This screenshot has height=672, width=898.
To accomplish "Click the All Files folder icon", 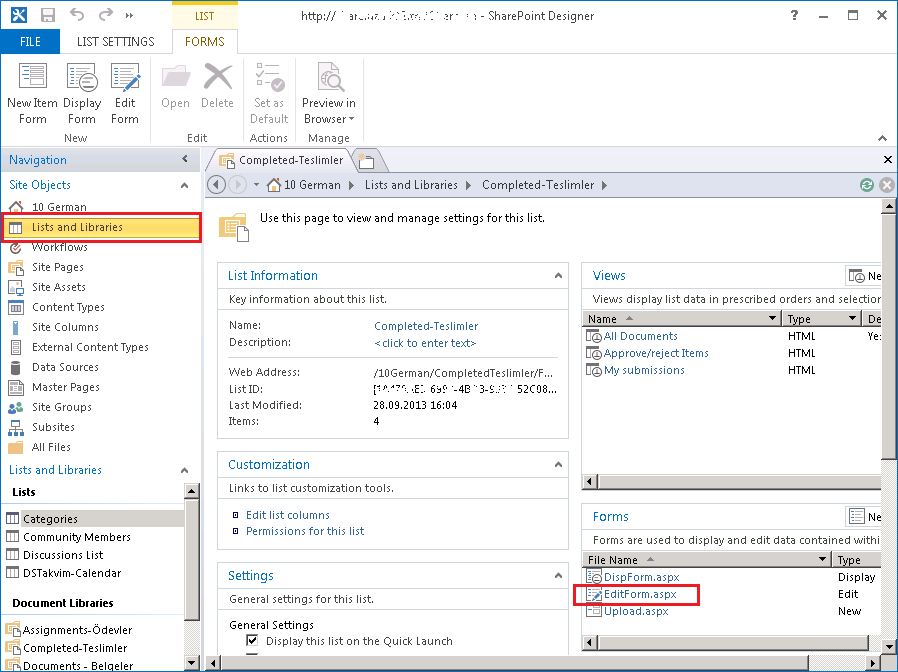I will coord(16,447).
